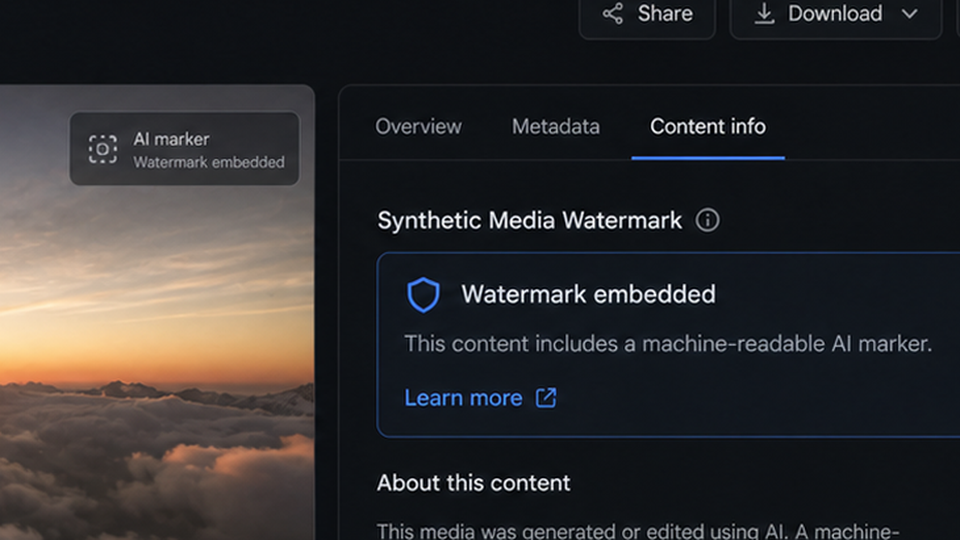Click 'This media was generated or edited using AI' text

point(581,530)
